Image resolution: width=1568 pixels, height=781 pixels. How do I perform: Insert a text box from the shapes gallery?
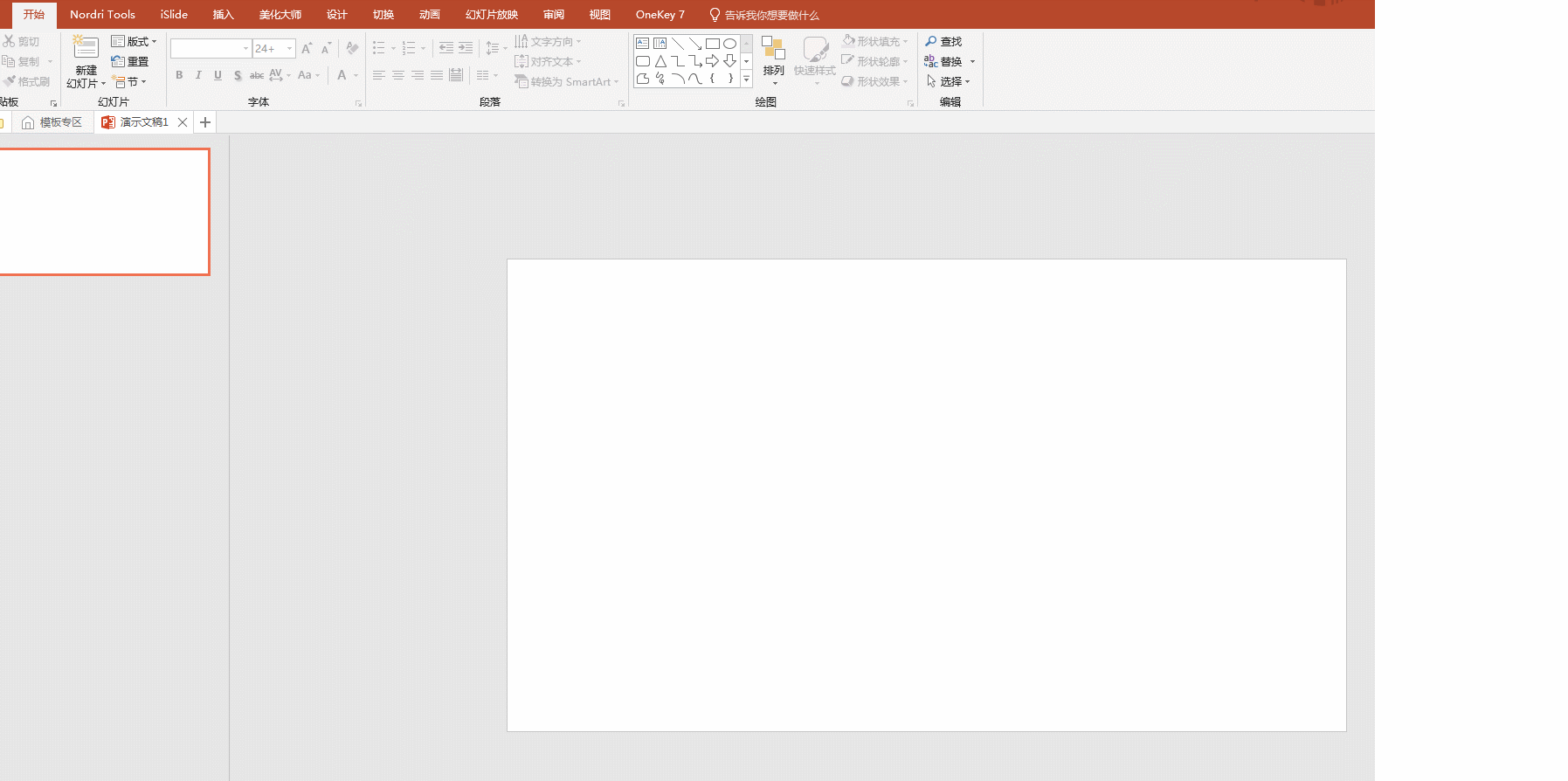pyautogui.click(x=643, y=44)
